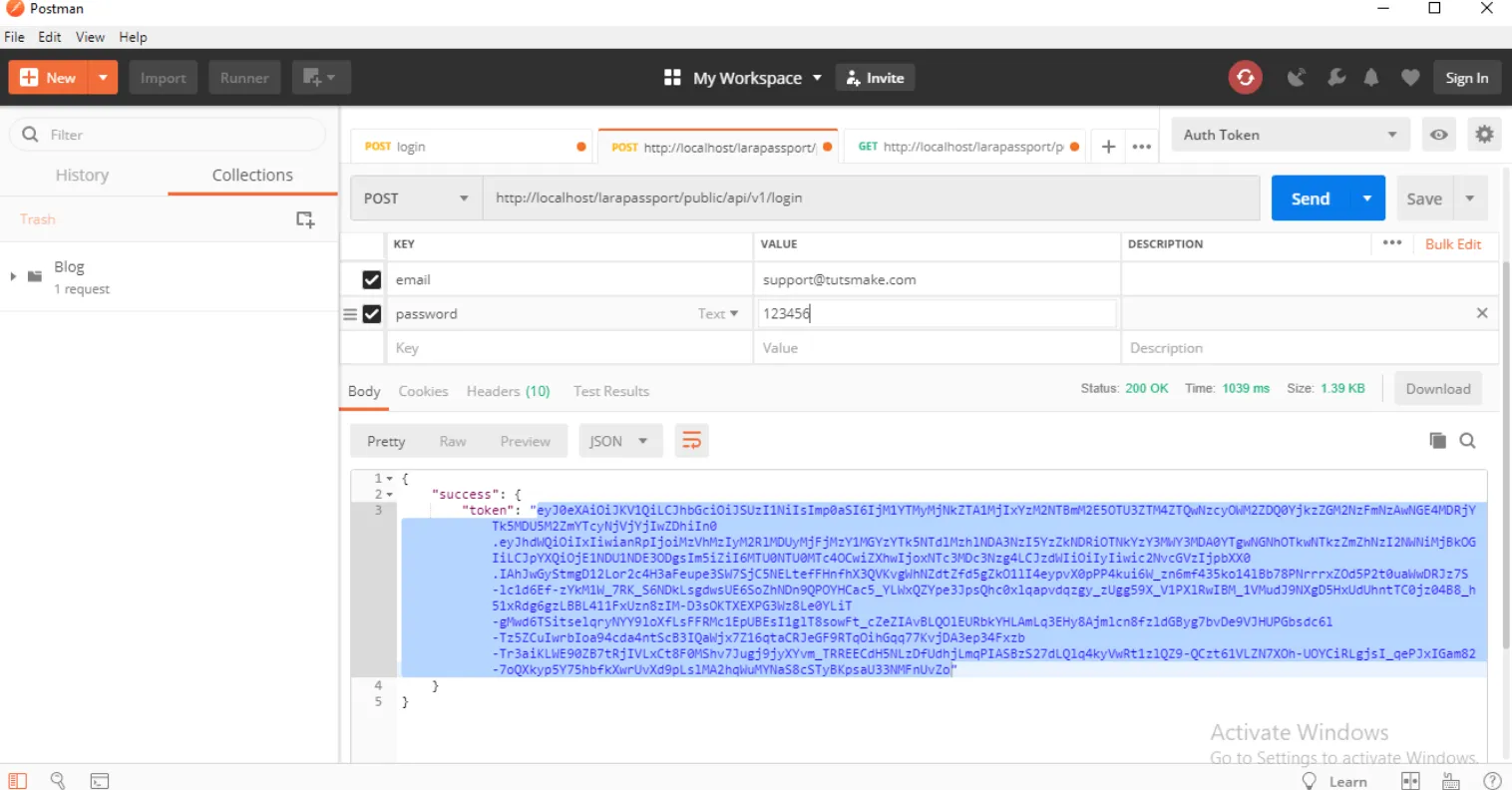Image resolution: width=1512 pixels, height=790 pixels.
Task: Uncheck the email parameter checkbox
Action: (372, 280)
